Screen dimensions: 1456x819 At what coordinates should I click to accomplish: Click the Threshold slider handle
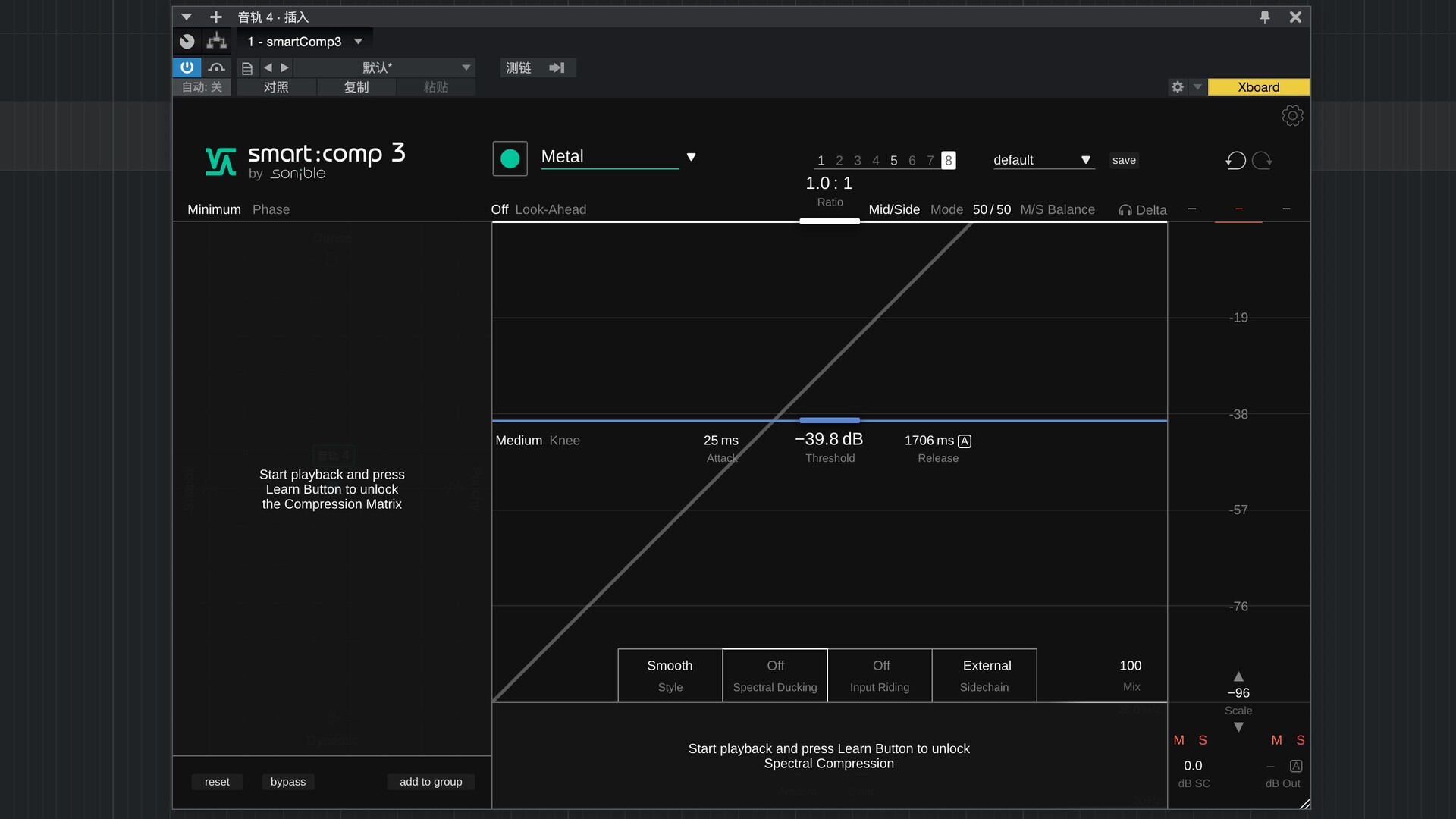[829, 420]
